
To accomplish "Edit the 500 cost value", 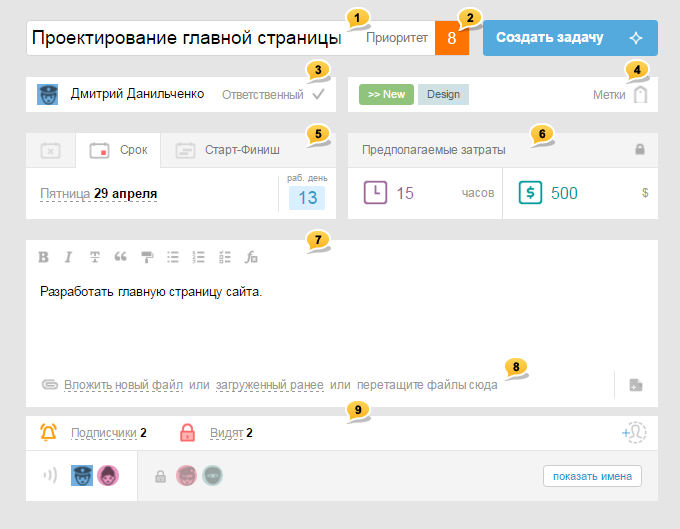I will (x=564, y=193).
